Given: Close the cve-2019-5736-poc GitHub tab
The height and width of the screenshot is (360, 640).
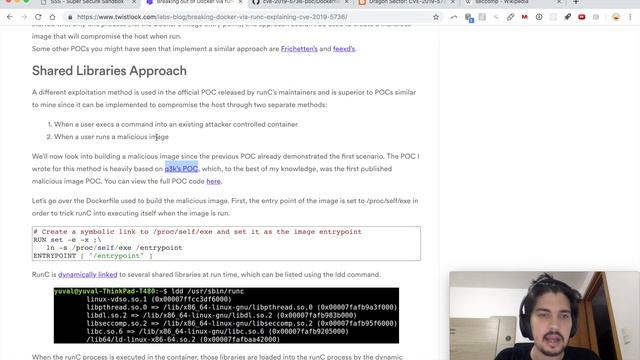Looking at the screenshot, I should (x=347, y=2).
